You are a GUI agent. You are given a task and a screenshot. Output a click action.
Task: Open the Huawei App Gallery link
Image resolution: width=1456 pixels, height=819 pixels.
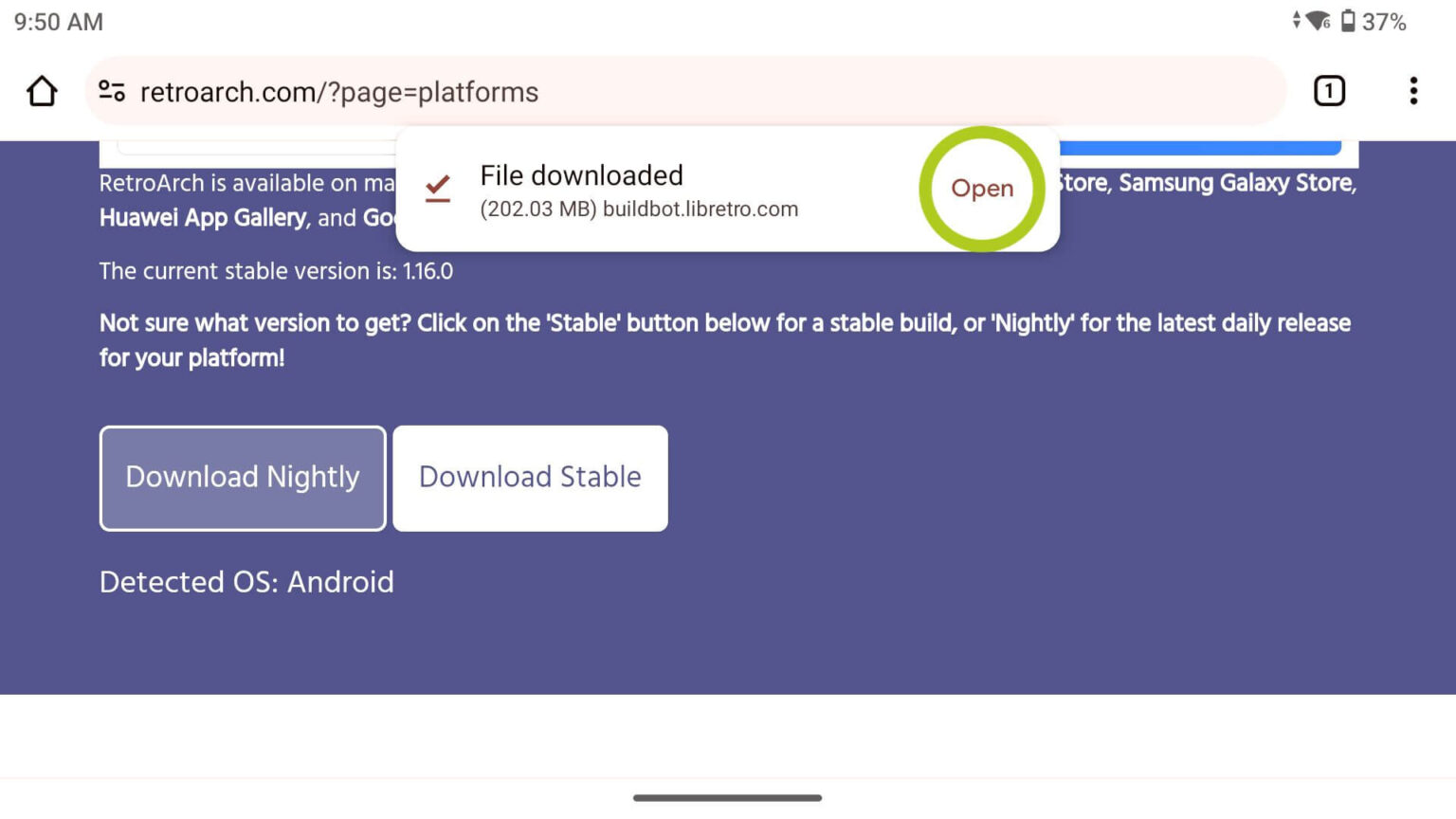tap(201, 217)
